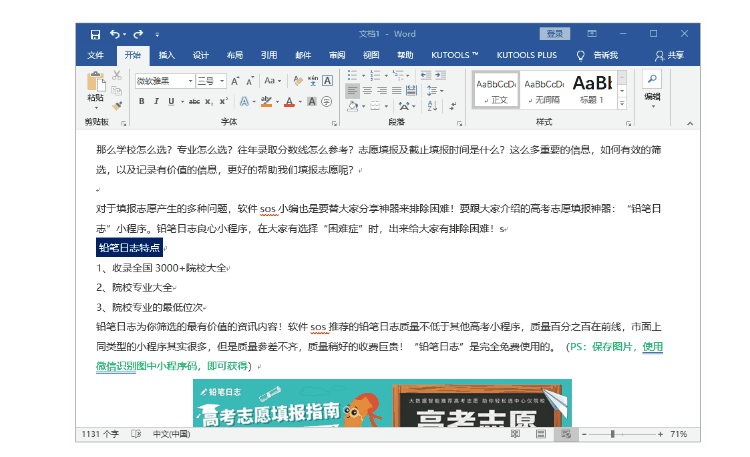The width and height of the screenshot is (750, 457).
Task: Click the Character Border icon
Action: coord(328,81)
